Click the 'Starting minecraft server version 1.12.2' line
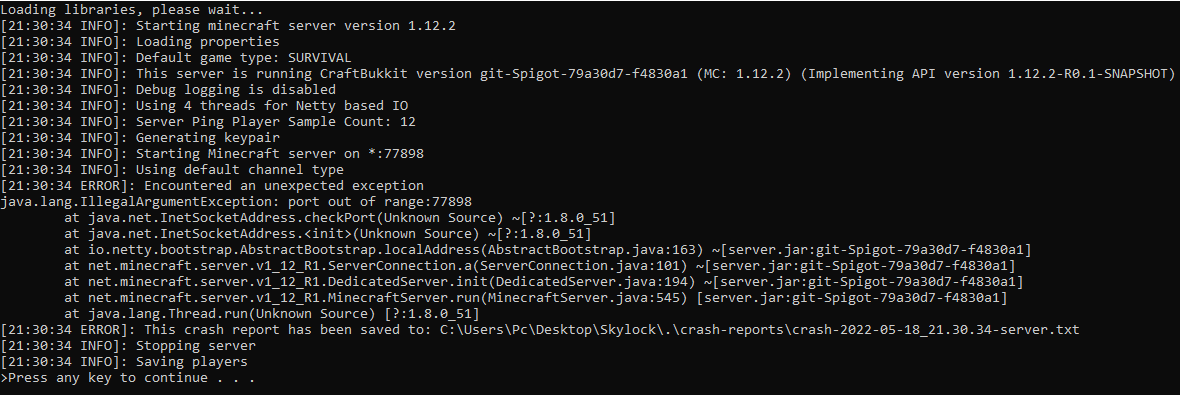The image size is (1180, 395). pyautogui.click(x=228, y=26)
